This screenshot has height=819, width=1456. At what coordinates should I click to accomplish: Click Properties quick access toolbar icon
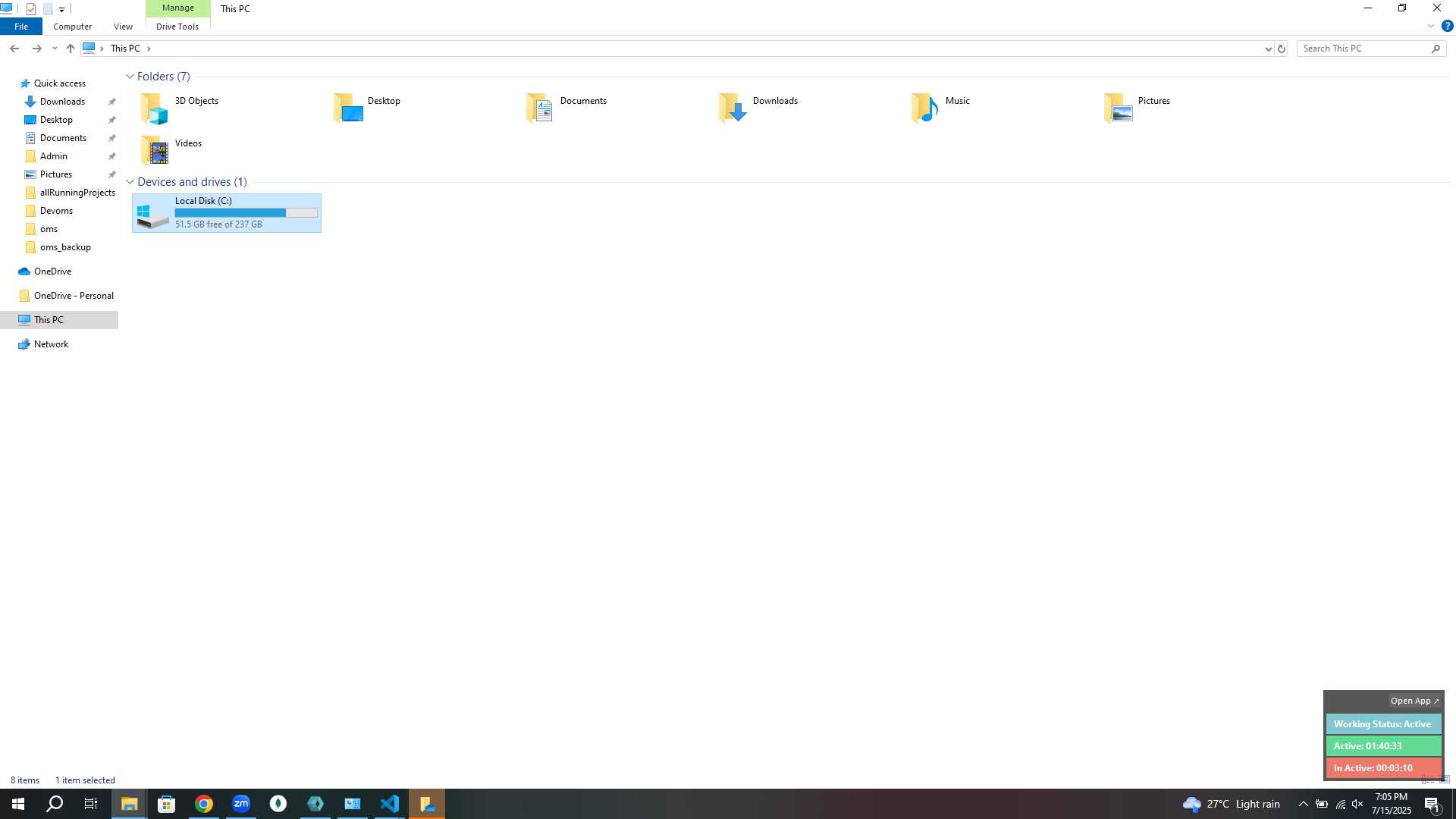coord(31,9)
